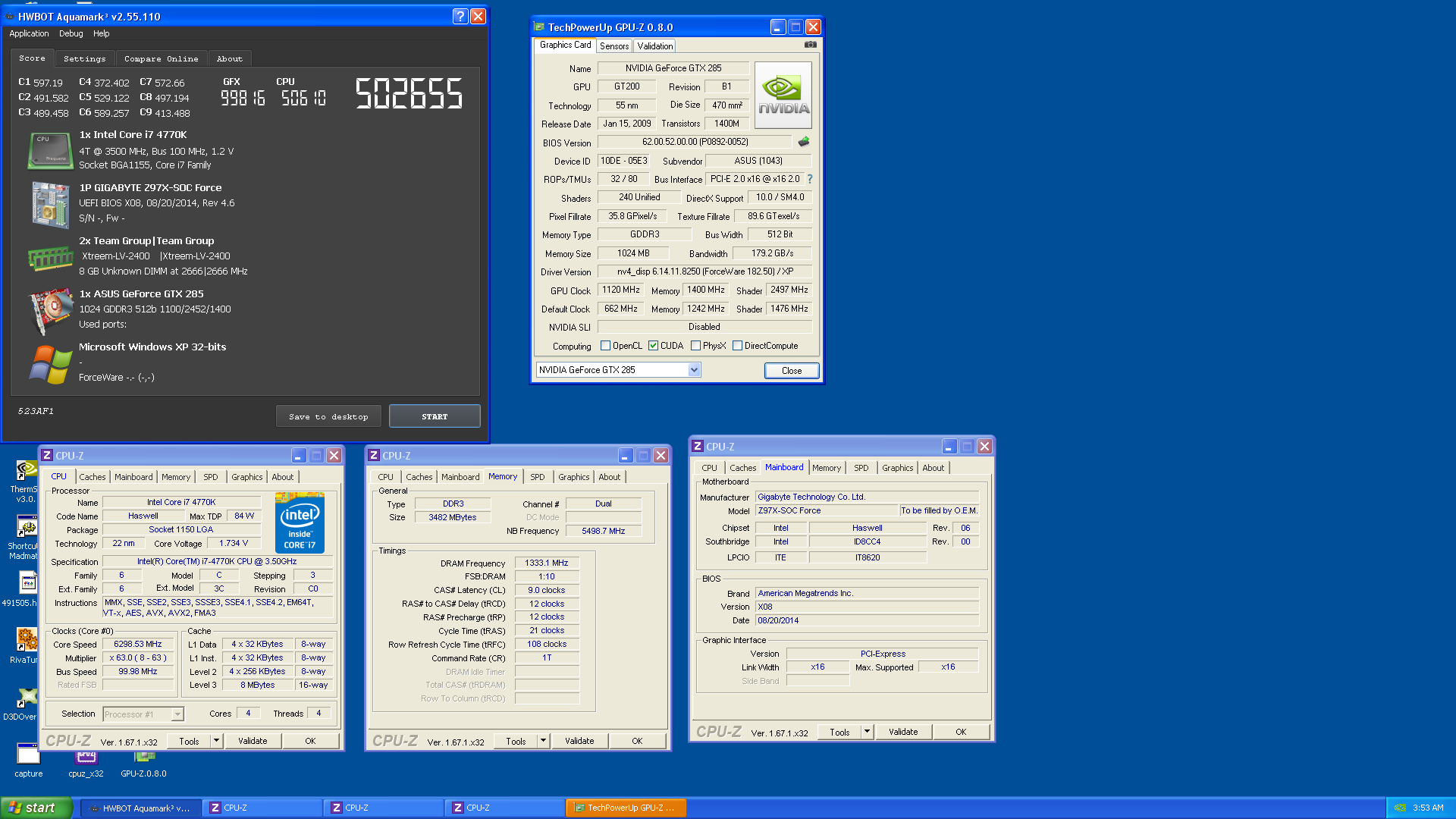Click the Save to desktop button
The width and height of the screenshot is (1456, 819).
328,416
